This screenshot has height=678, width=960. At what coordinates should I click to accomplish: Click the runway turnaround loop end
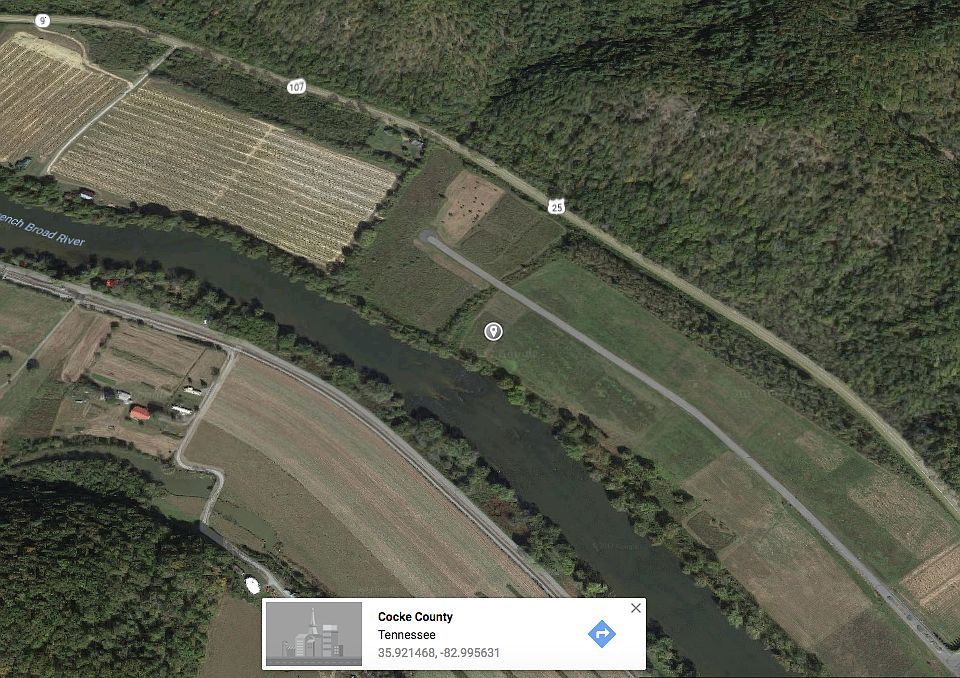pos(427,236)
